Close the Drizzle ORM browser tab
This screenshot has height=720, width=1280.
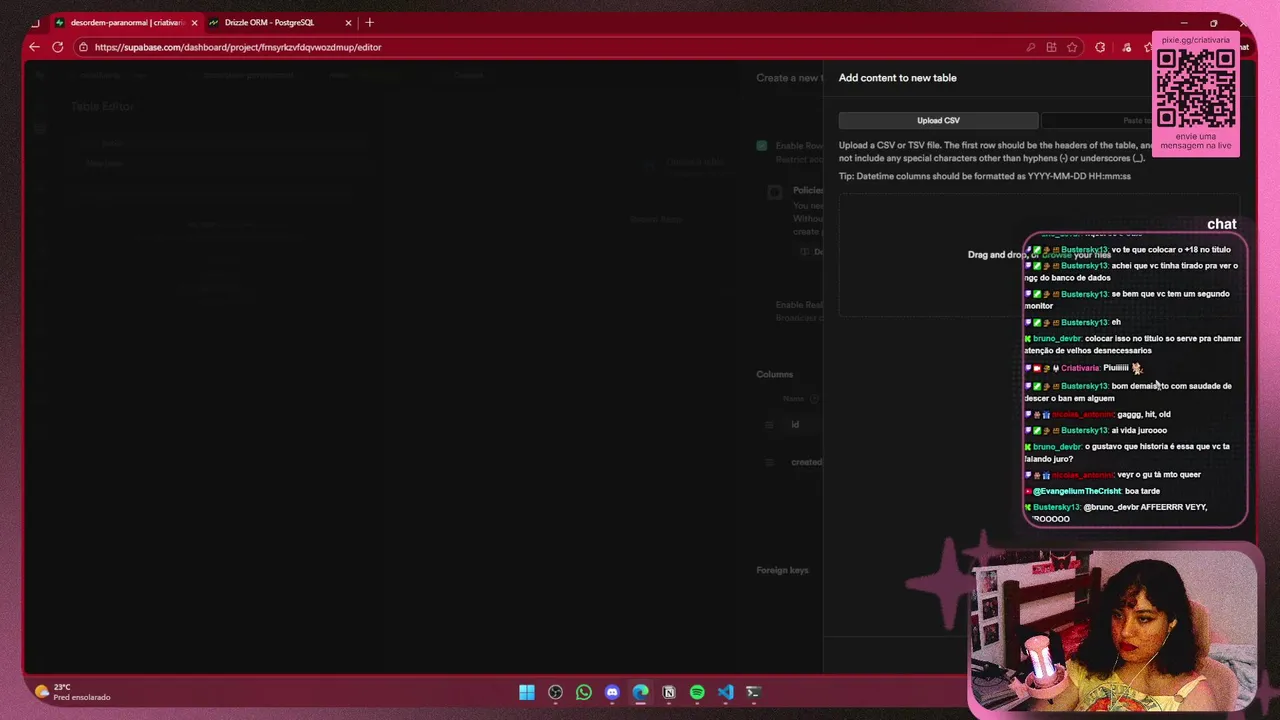click(349, 22)
